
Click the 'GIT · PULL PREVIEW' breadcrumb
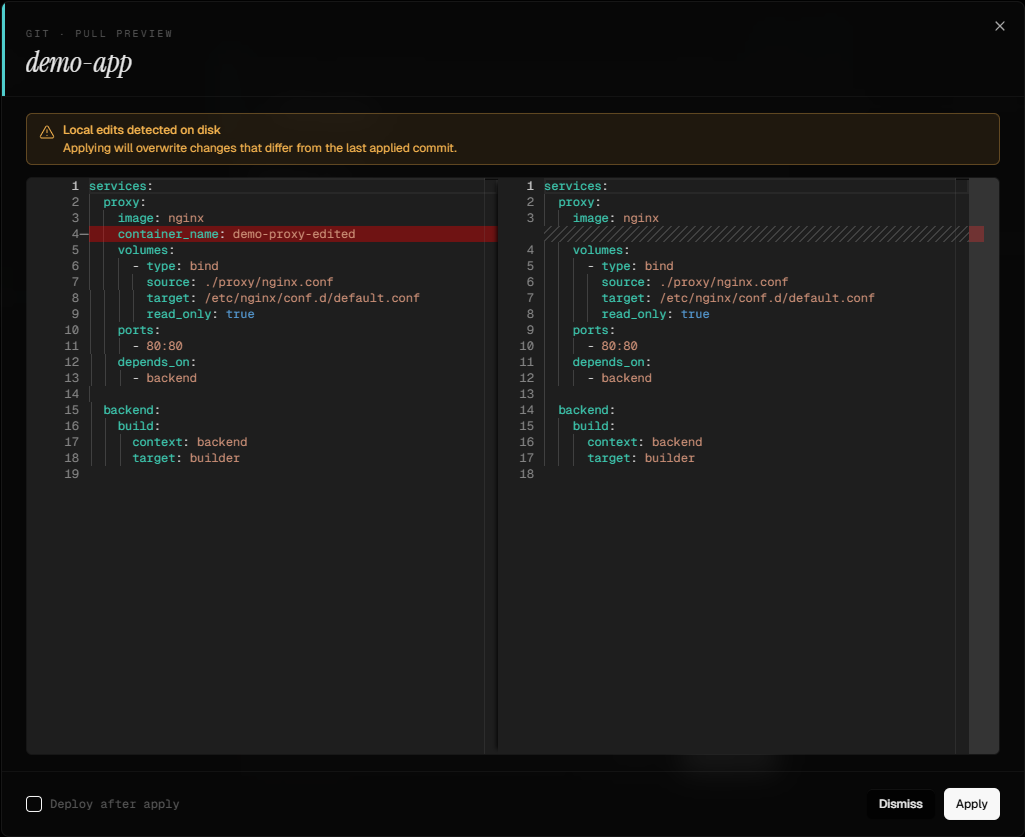99,33
